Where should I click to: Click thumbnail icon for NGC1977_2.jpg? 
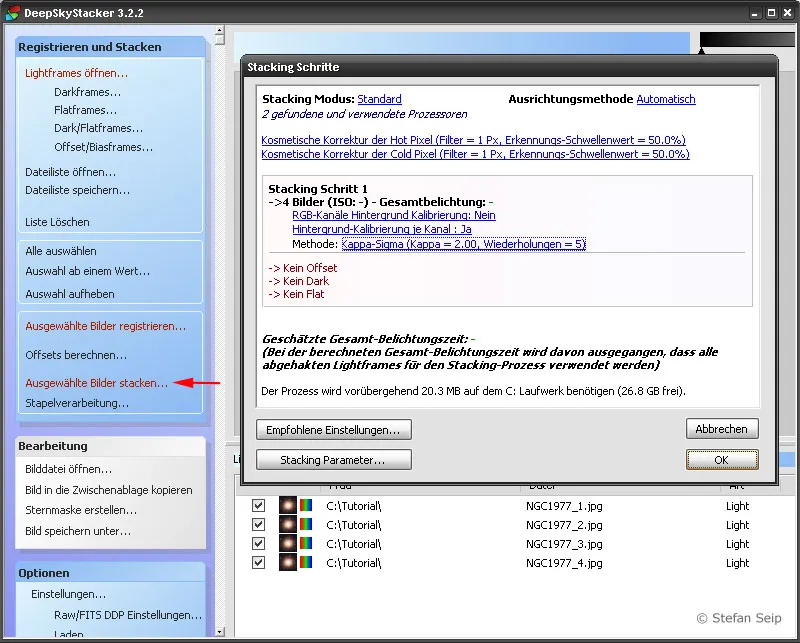(x=287, y=524)
